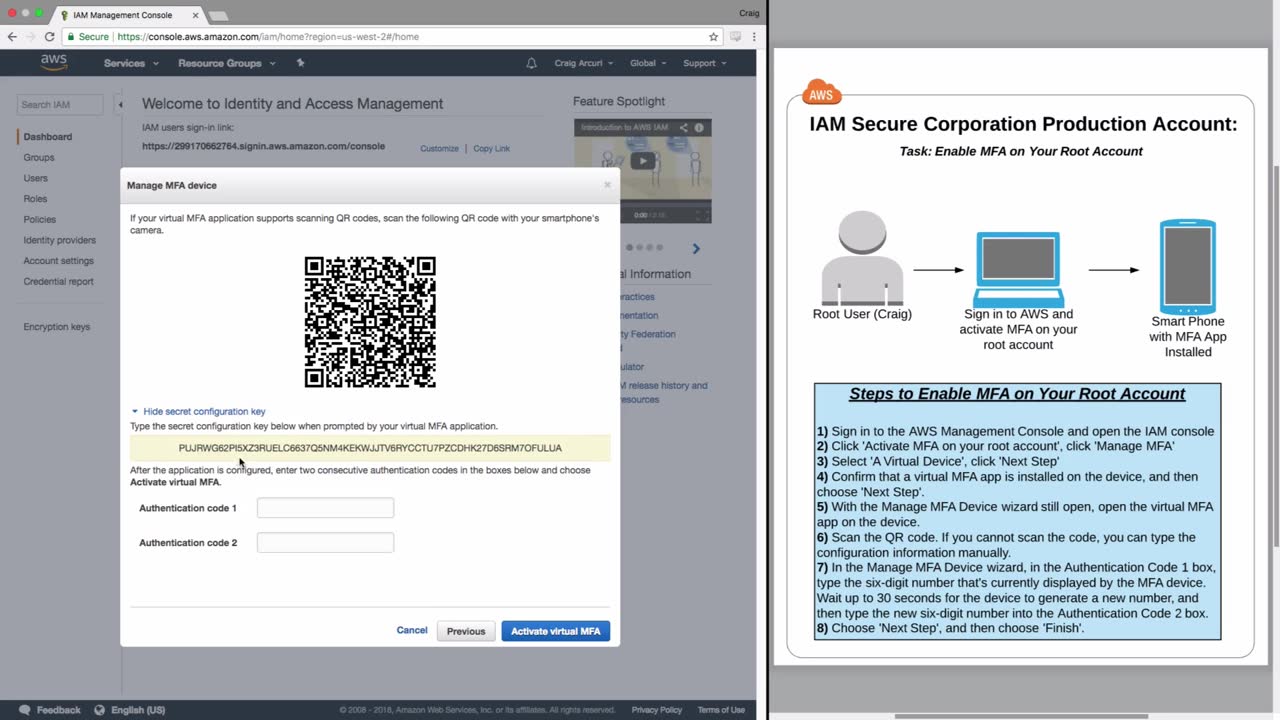Select Dashboard in the IAM sidebar
Image resolution: width=1280 pixels, height=720 pixels.
[x=48, y=137]
